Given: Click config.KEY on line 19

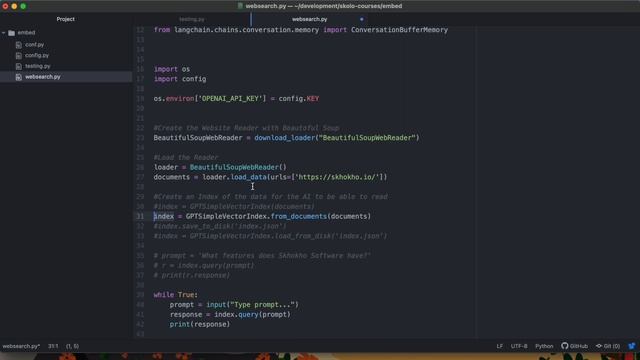Looking at the screenshot, I should [x=299, y=99].
